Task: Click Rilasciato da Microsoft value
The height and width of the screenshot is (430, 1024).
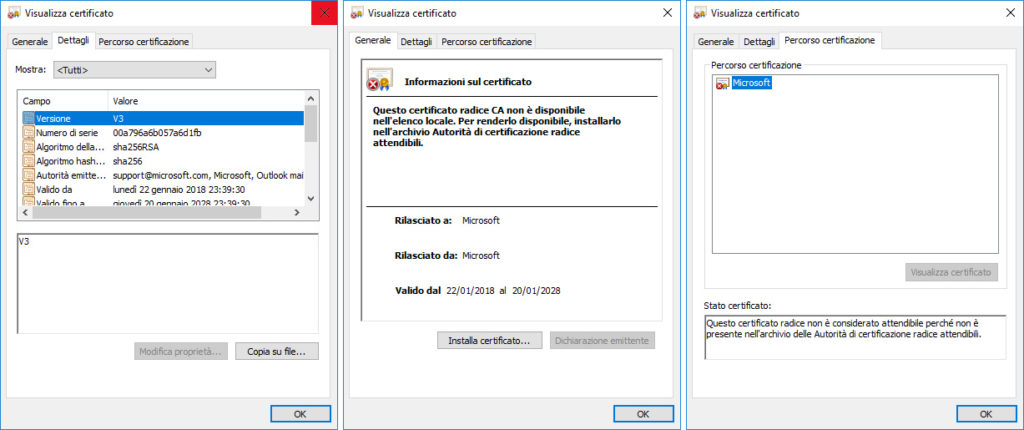Action: (x=481, y=255)
